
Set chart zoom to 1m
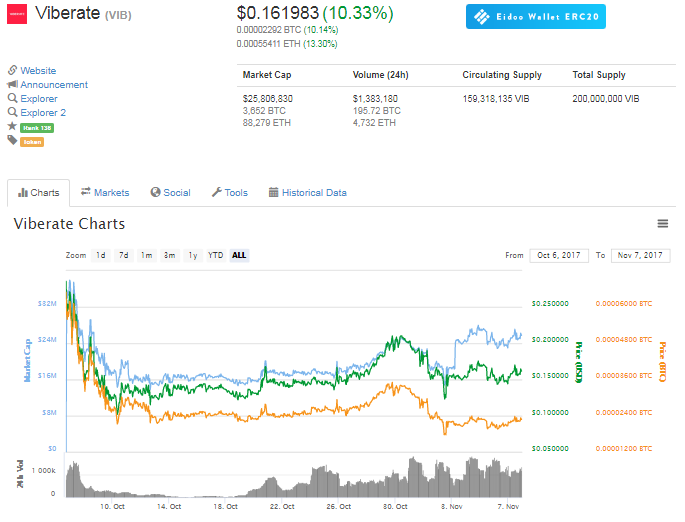point(147,255)
